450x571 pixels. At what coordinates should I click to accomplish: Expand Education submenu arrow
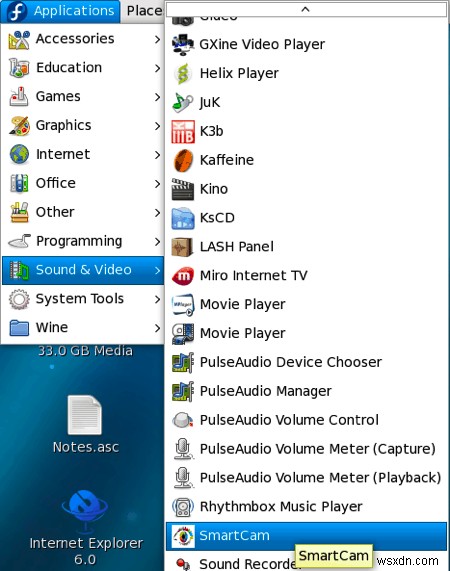click(157, 68)
